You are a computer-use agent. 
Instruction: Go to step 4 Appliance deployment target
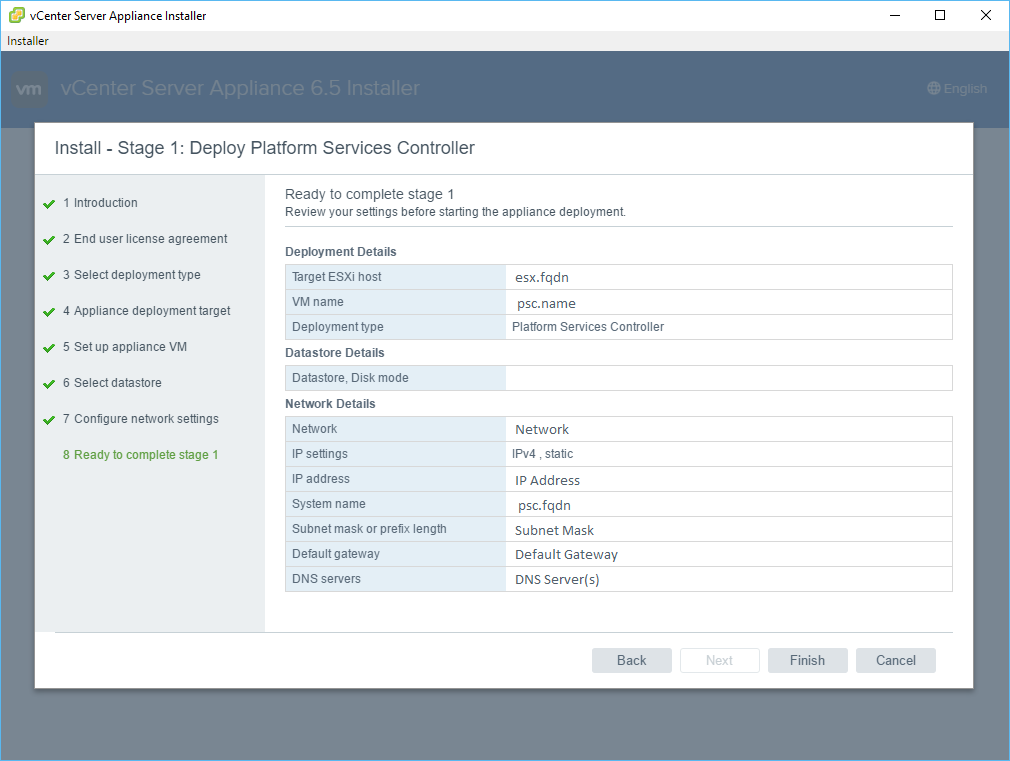(x=146, y=311)
